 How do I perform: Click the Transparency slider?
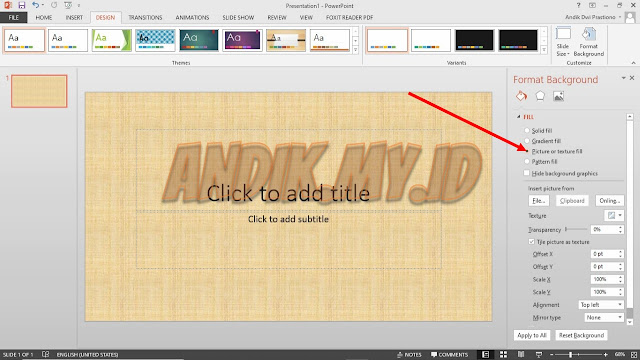[x=576, y=229]
